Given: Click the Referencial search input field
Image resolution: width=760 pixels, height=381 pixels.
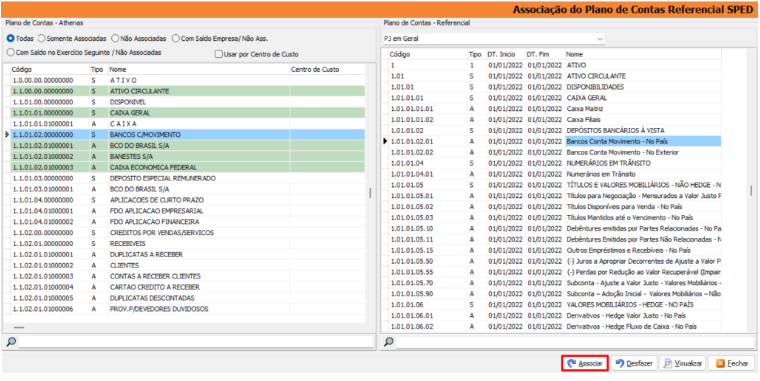Looking at the screenshot, I should pyautogui.click(x=576, y=342).
